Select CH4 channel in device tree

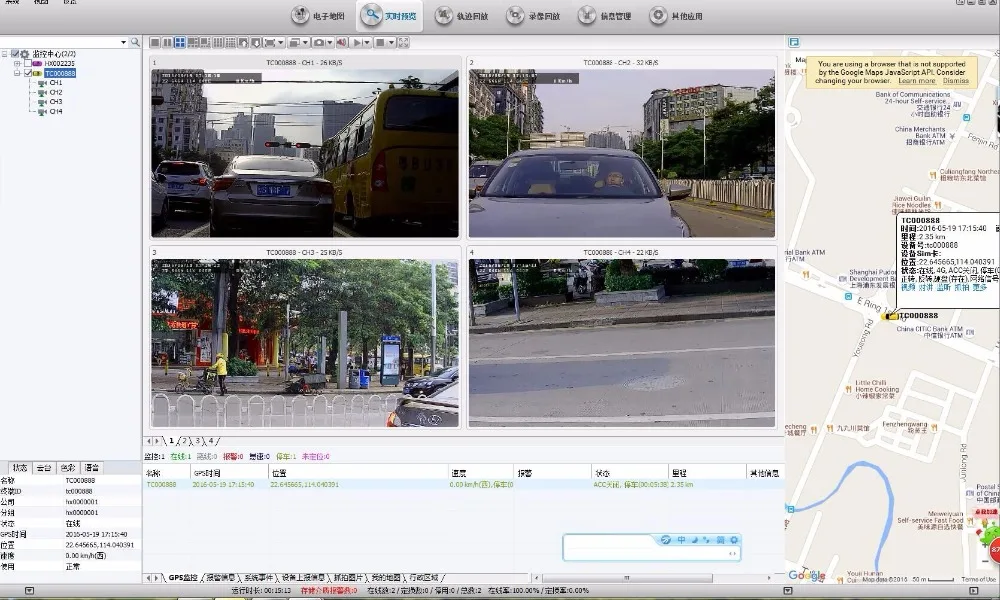point(55,112)
